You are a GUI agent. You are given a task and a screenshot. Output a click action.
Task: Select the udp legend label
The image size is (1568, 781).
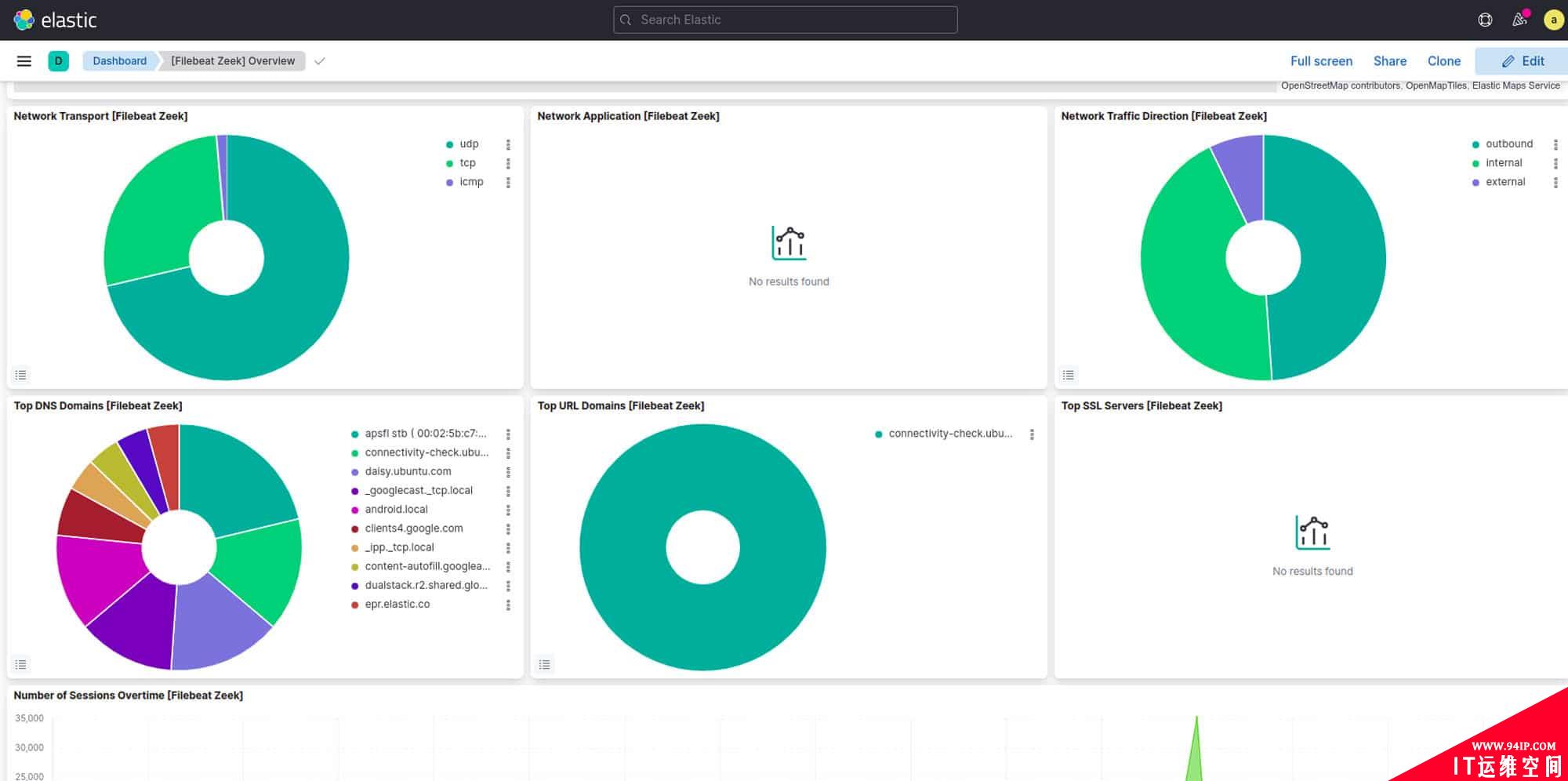[x=469, y=144]
